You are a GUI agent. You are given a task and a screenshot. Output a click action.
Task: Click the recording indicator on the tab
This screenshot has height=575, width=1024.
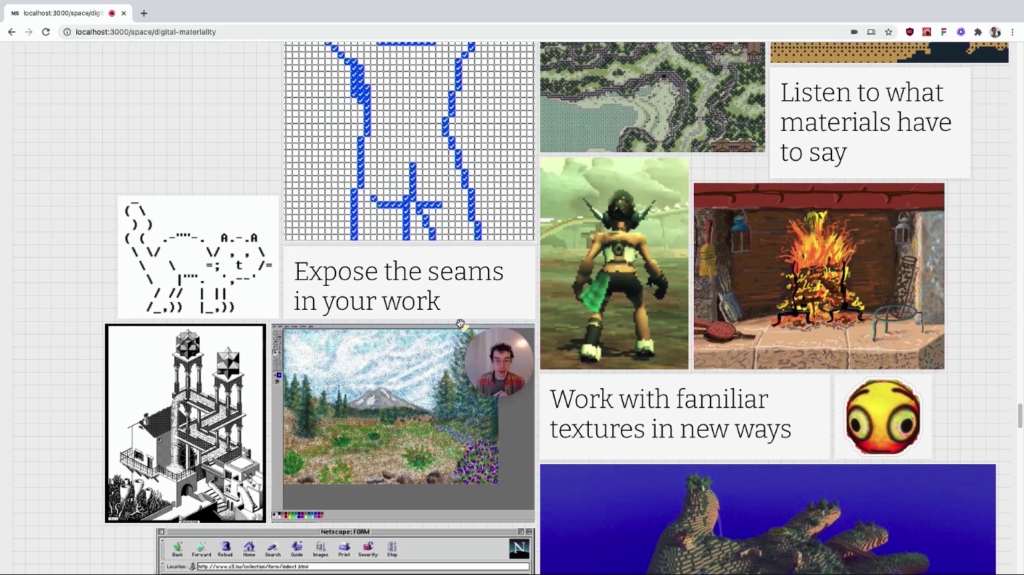click(112, 13)
